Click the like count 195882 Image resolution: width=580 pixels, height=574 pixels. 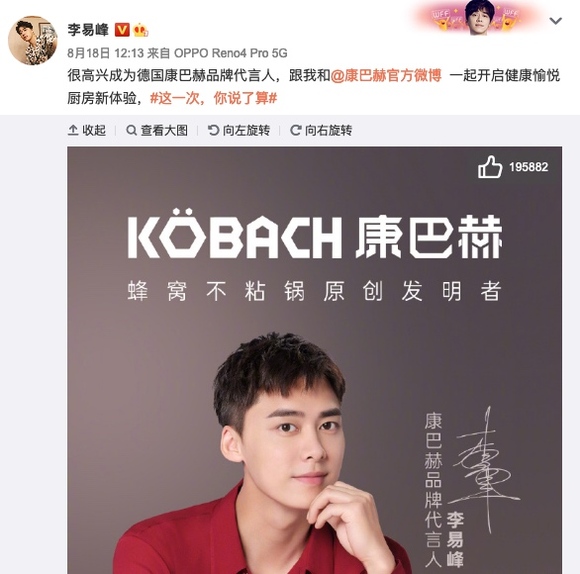coord(529,167)
